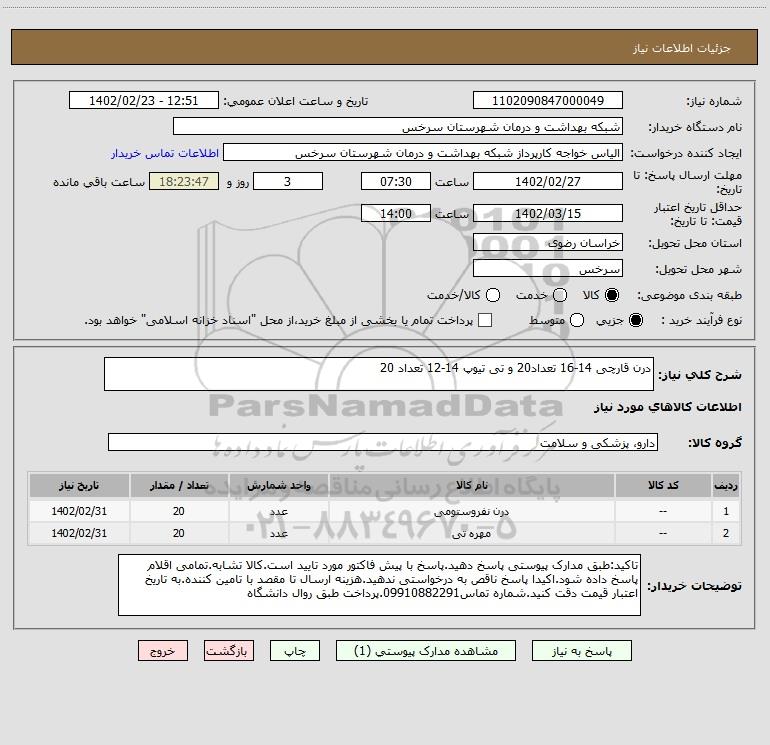Click the واحد شمارش column header
Screen dimensions: 770x745
point(278,485)
